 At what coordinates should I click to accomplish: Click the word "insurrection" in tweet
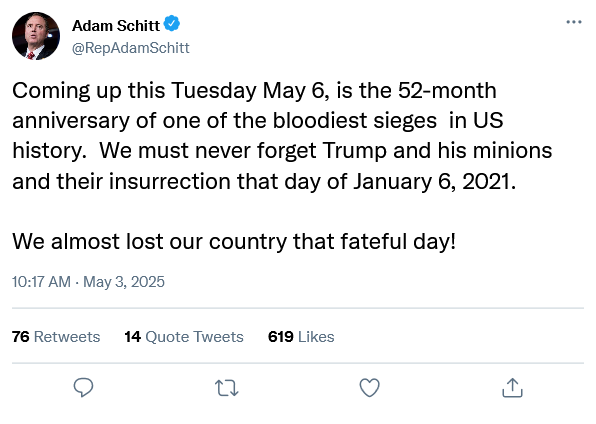(170, 181)
